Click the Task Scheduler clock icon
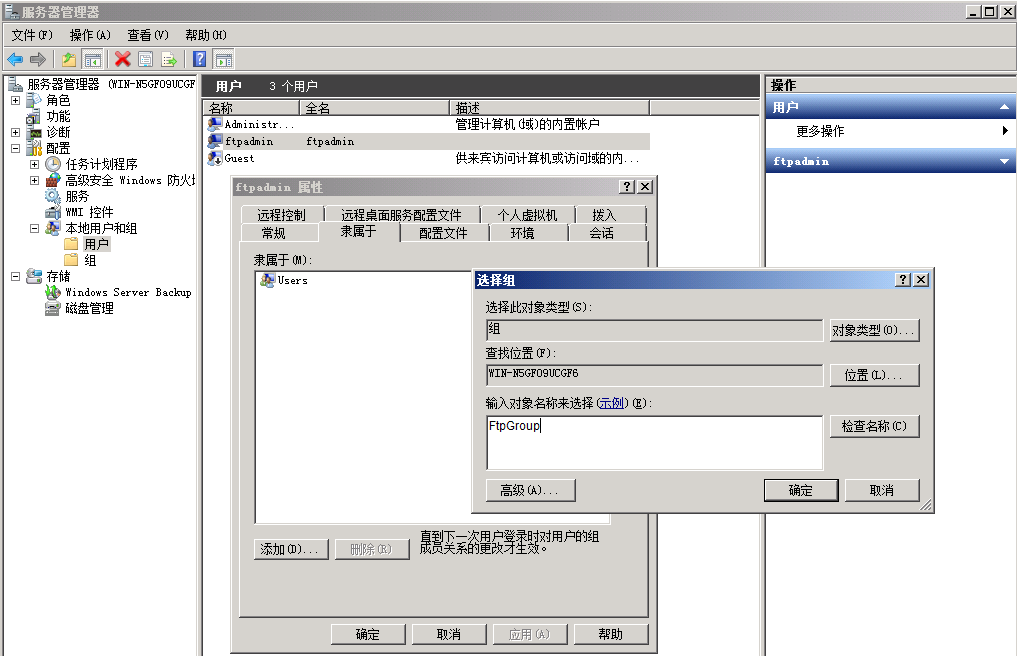1017x656 pixels. click(x=53, y=164)
